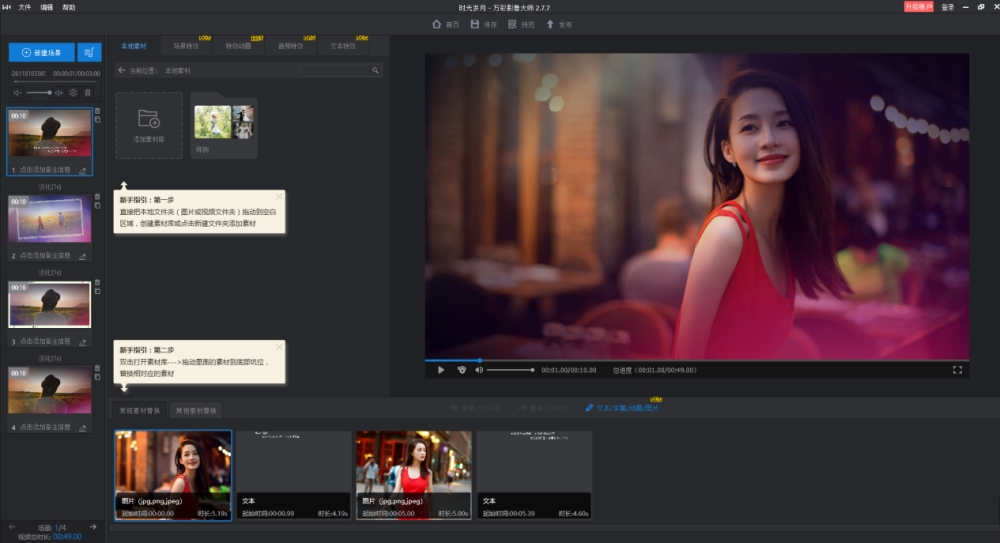Image resolution: width=1000 pixels, height=543 pixels.
Task: Click the loop playback icon beside play
Action: (x=461, y=370)
